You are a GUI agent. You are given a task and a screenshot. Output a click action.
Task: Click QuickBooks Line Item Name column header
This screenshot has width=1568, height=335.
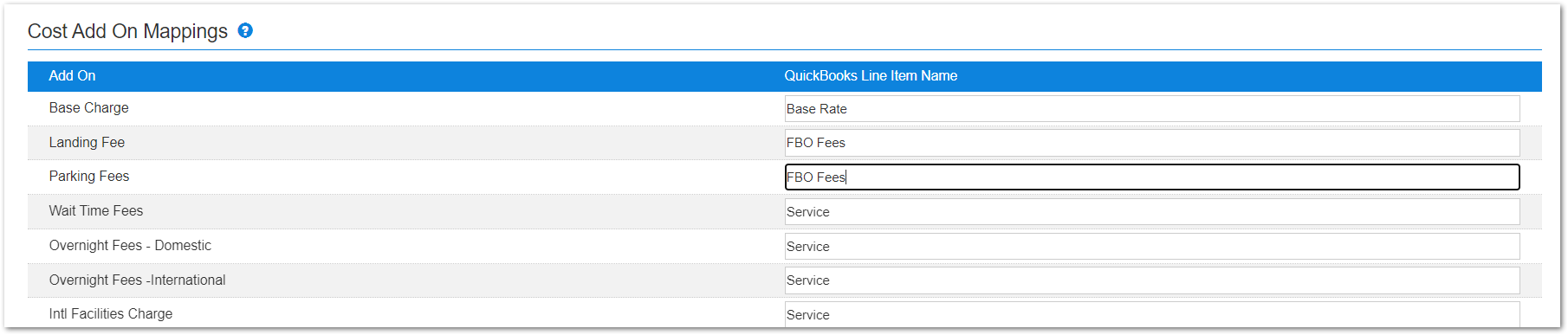tap(871, 76)
